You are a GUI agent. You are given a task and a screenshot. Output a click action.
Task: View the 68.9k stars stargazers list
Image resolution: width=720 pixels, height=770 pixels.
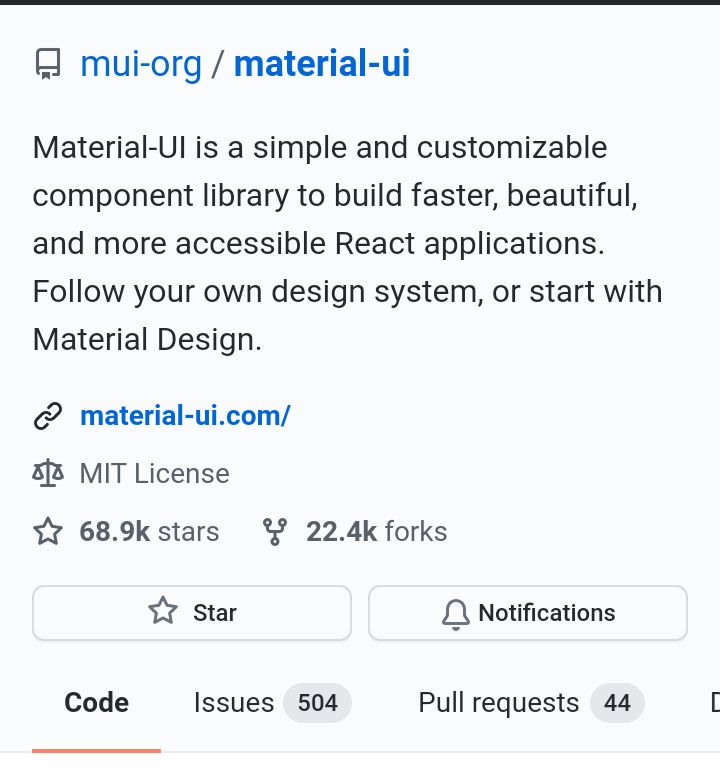[x=149, y=531]
